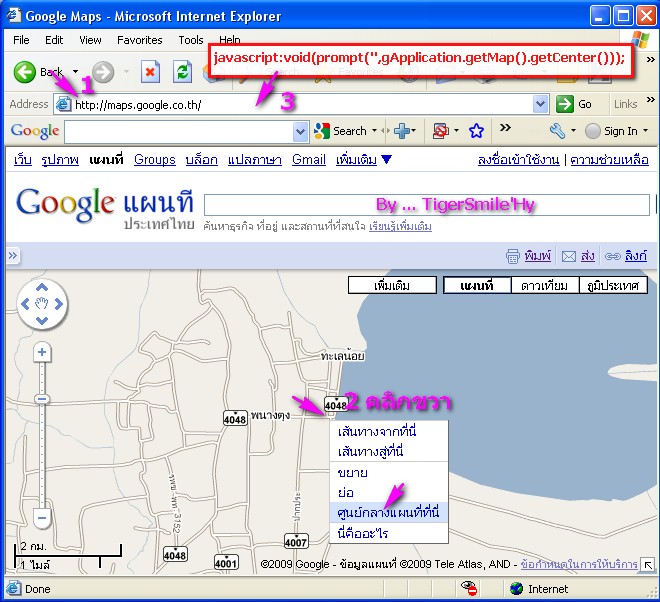
Task: Click the ความช่วยเหลือ help link
Action: click(x=609, y=160)
